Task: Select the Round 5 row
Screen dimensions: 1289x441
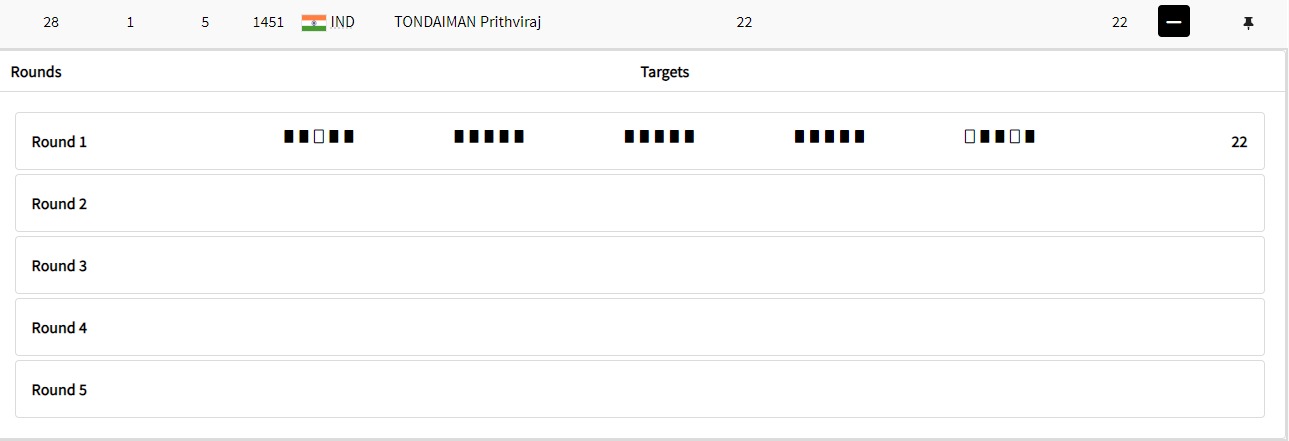Action: (x=640, y=389)
